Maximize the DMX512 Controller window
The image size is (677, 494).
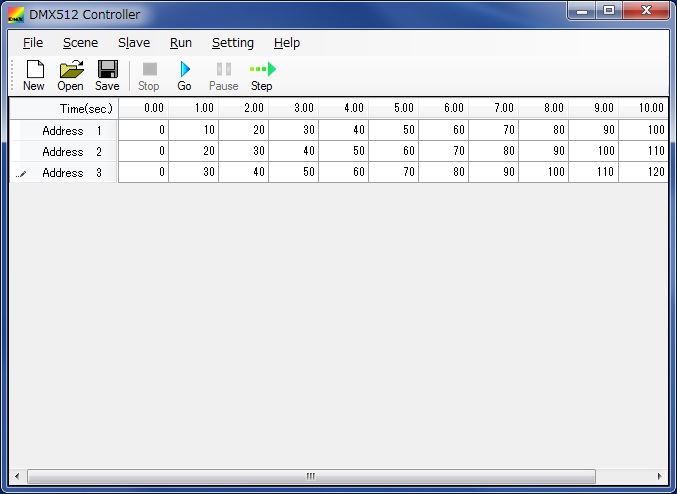(x=609, y=10)
